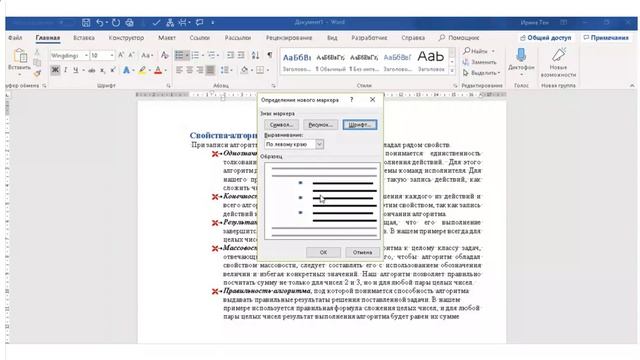Toggle italic К formatting
640x360 pixels.
point(65,70)
